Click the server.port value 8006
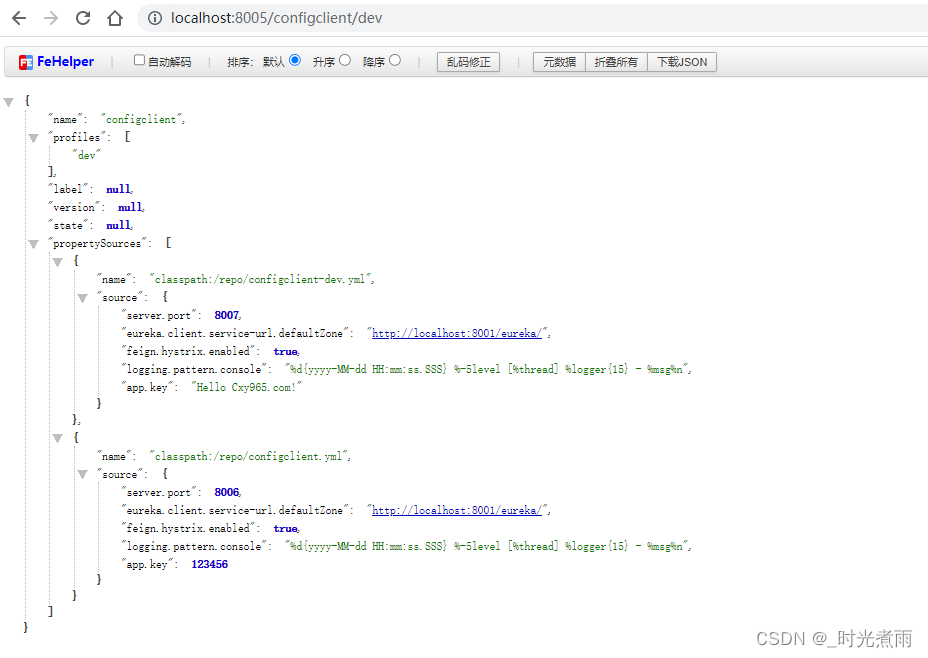The height and width of the screenshot is (658, 928). pyautogui.click(x=227, y=492)
